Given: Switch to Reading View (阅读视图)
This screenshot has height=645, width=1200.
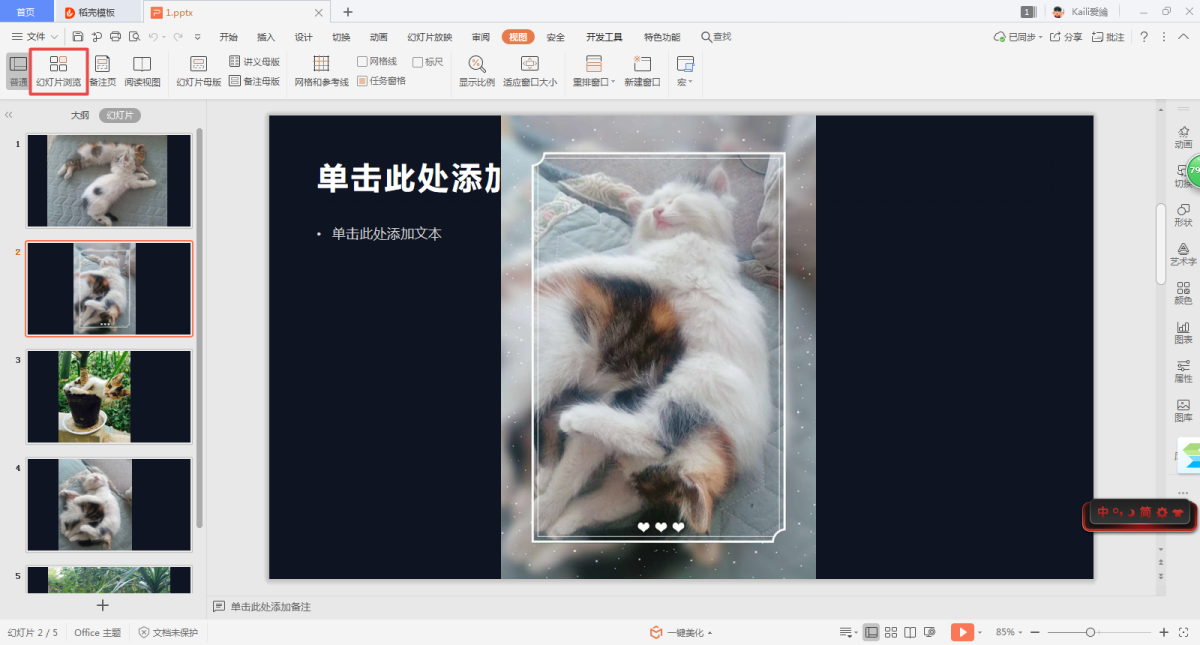Looking at the screenshot, I should click(x=142, y=70).
